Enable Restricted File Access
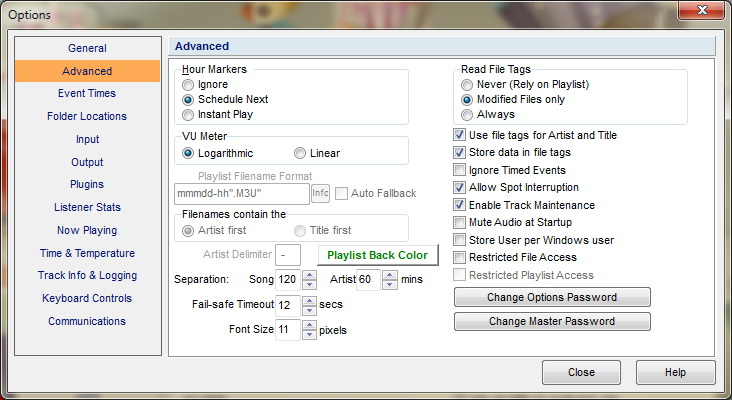Image resolution: width=732 pixels, height=400 pixels. 459,257
